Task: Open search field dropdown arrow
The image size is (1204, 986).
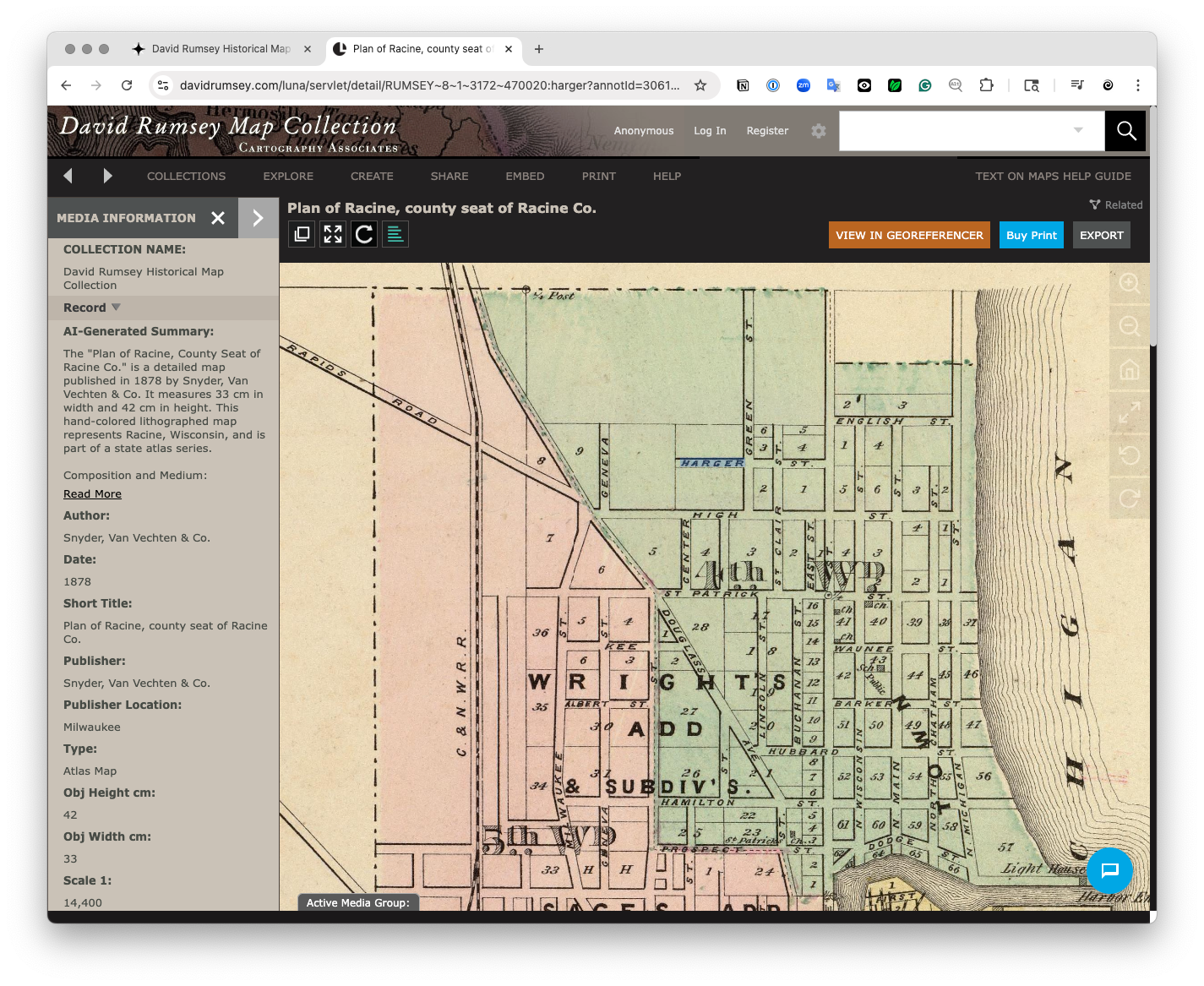Action: pyautogui.click(x=1078, y=130)
